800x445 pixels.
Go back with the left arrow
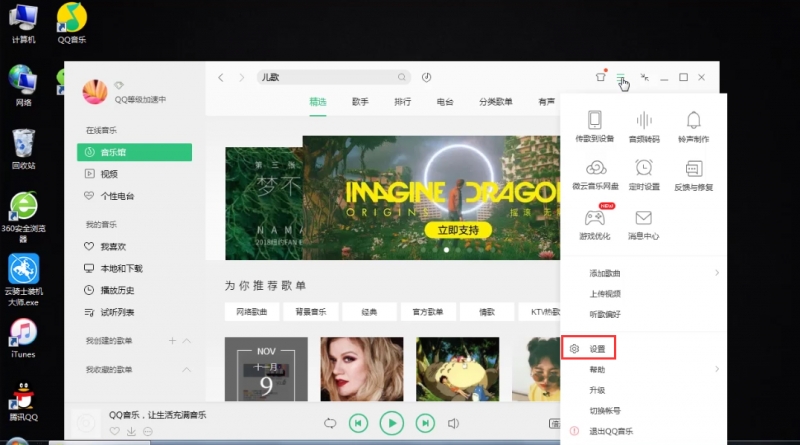[x=220, y=78]
